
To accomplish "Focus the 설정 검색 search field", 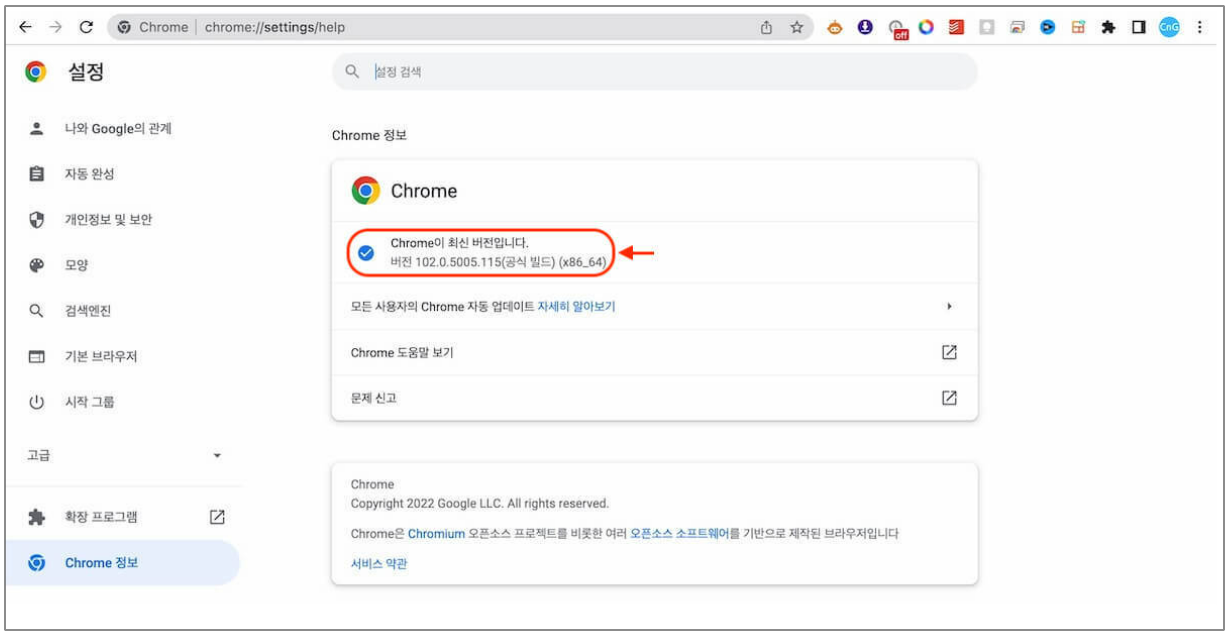I will tap(654, 71).
